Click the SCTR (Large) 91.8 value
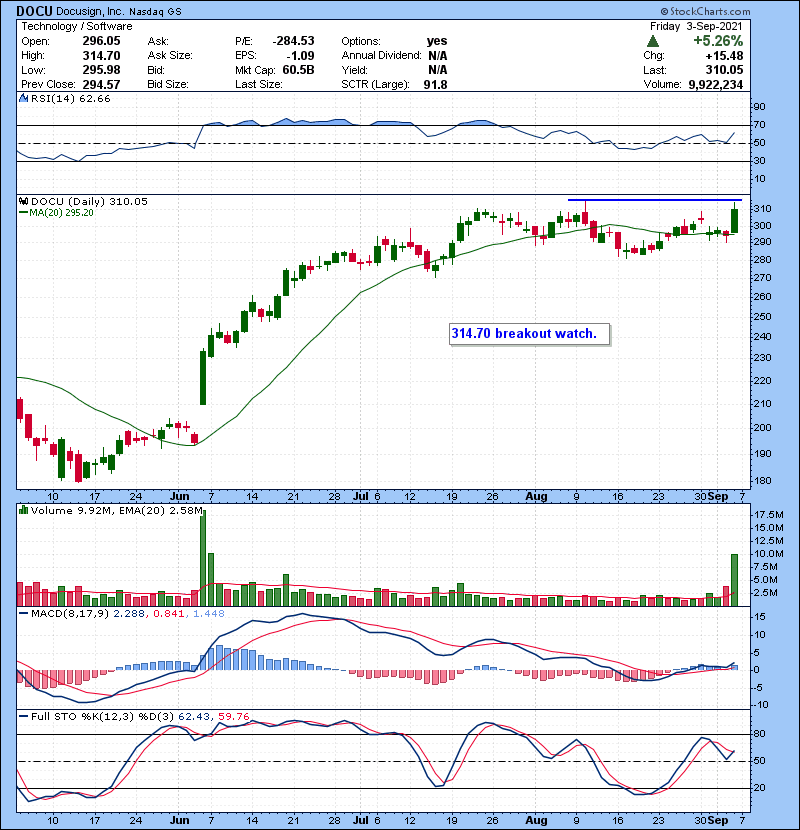The width and height of the screenshot is (800, 830). (x=435, y=85)
